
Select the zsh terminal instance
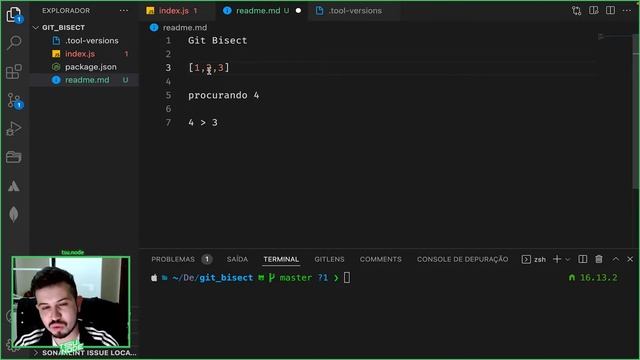point(534,259)
